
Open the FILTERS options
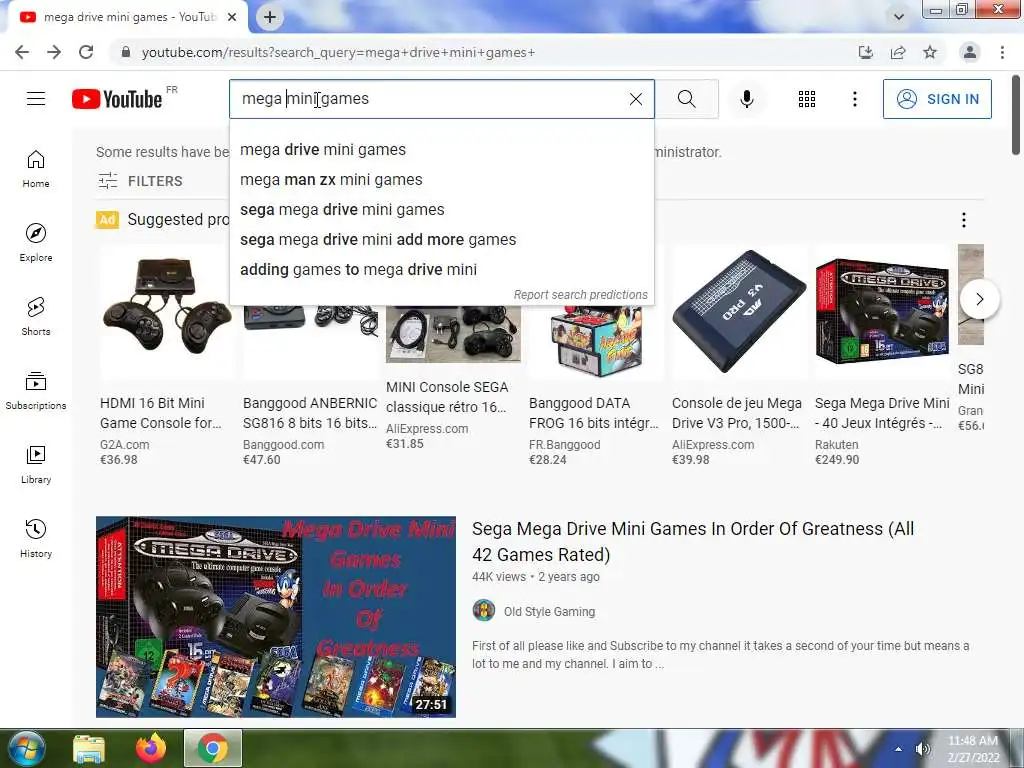pos(140,181)
